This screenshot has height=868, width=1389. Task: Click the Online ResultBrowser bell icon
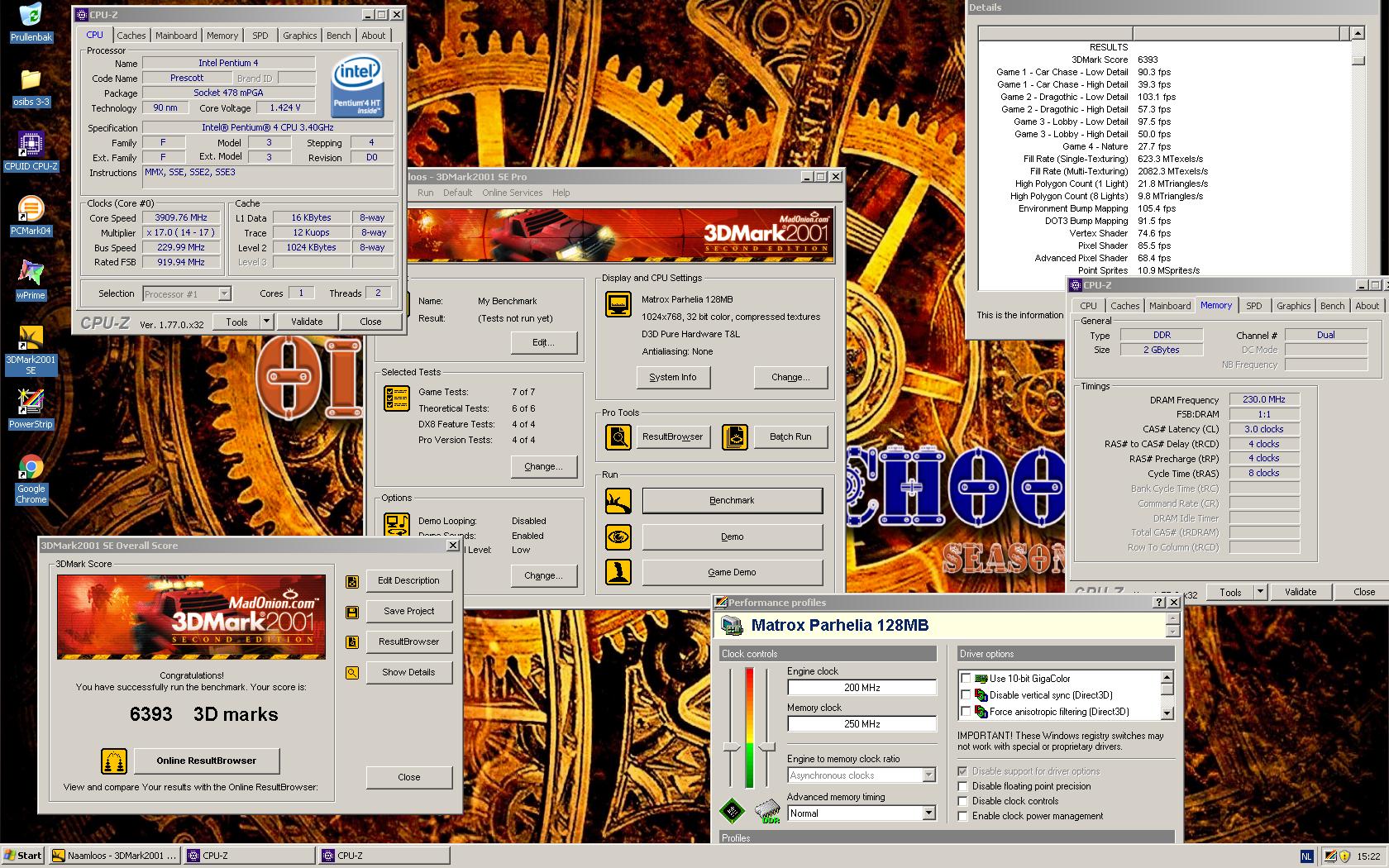[113, 761]
